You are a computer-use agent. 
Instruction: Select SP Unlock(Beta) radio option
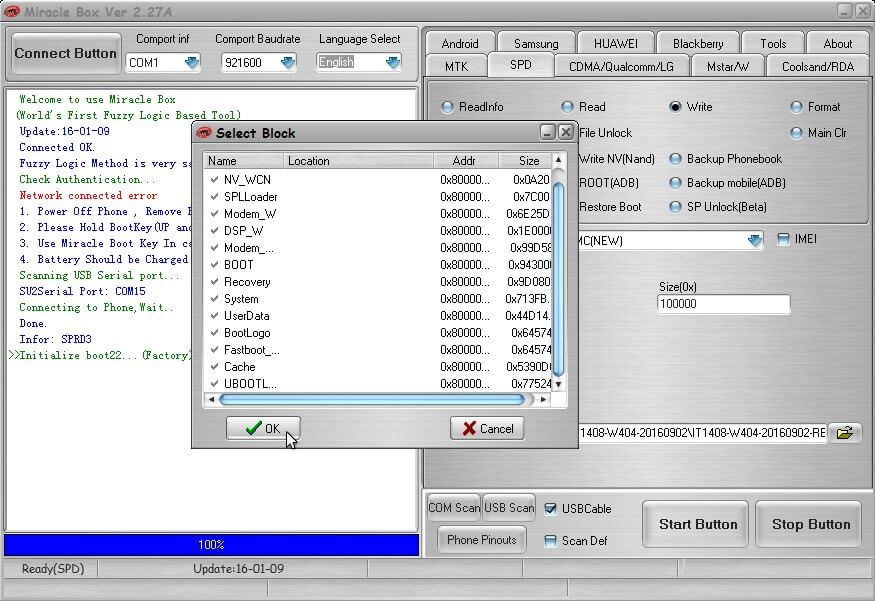[x=675, y=207]
